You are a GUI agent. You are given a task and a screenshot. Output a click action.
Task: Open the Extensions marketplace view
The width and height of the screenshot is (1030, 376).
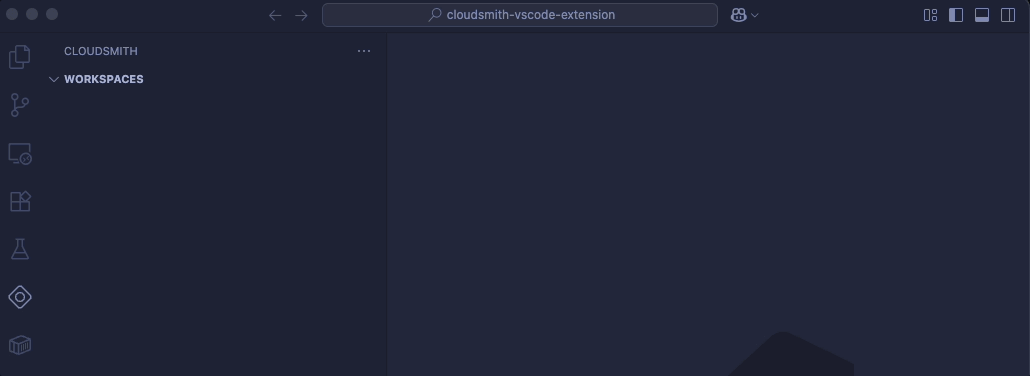(x=20, y=201)
